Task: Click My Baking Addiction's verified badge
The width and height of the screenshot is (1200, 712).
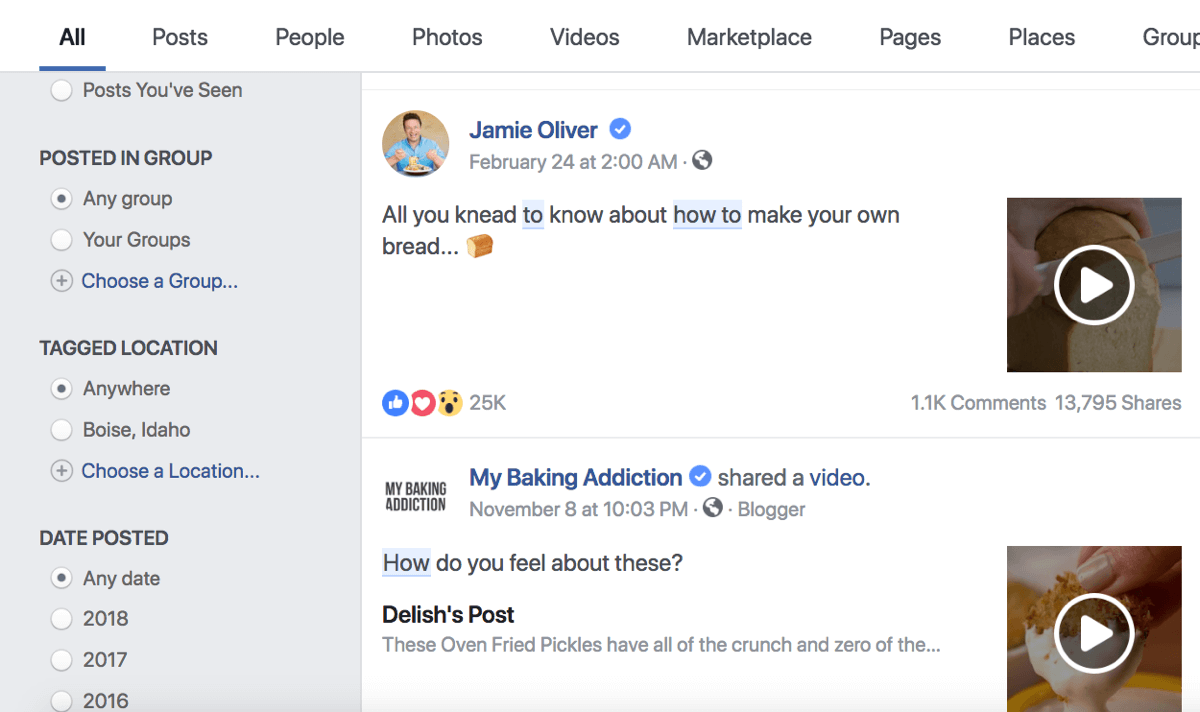Action: (x=700, y=477)
